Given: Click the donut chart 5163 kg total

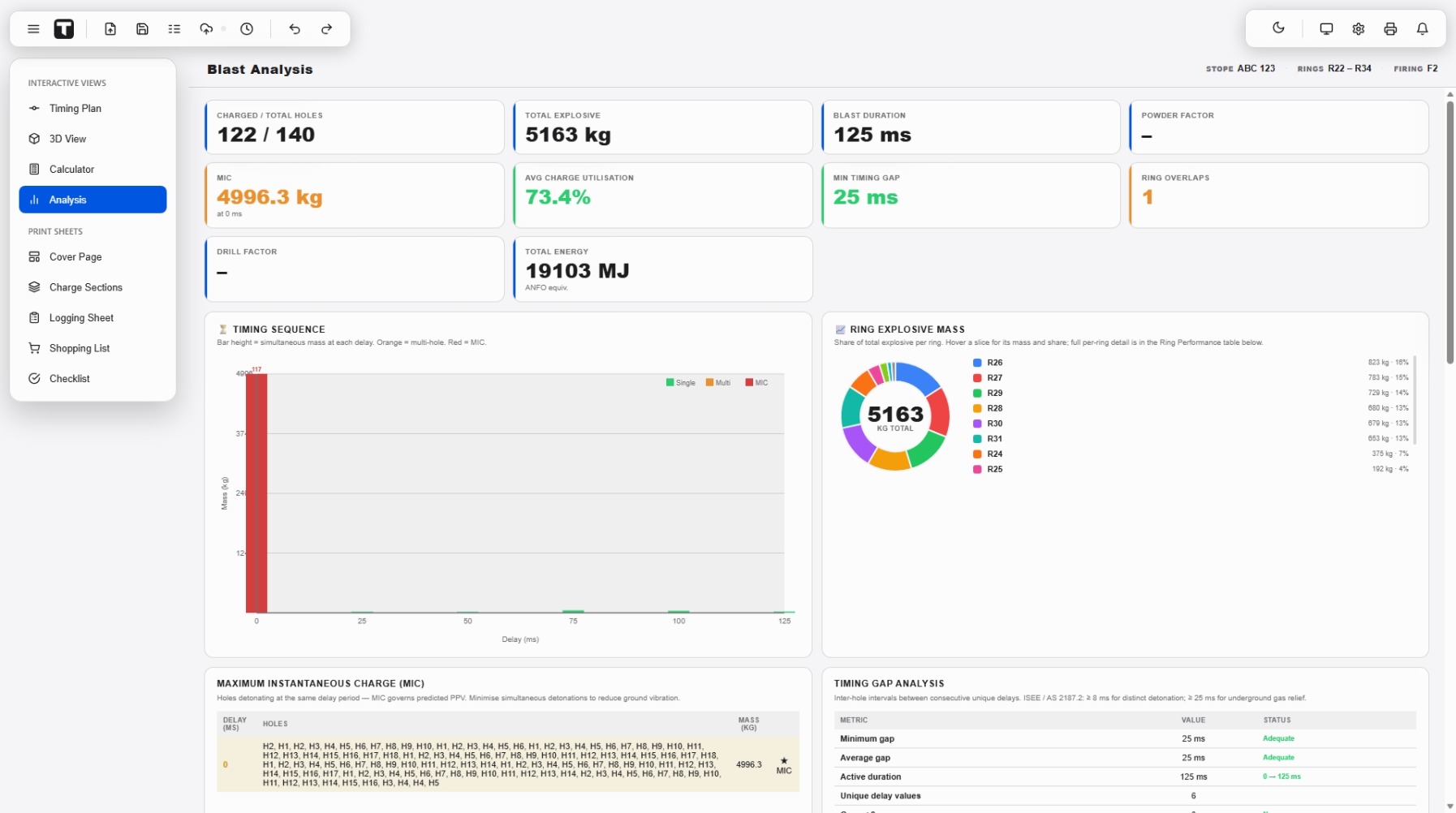Looking at the screenshot, I should 895,416.
